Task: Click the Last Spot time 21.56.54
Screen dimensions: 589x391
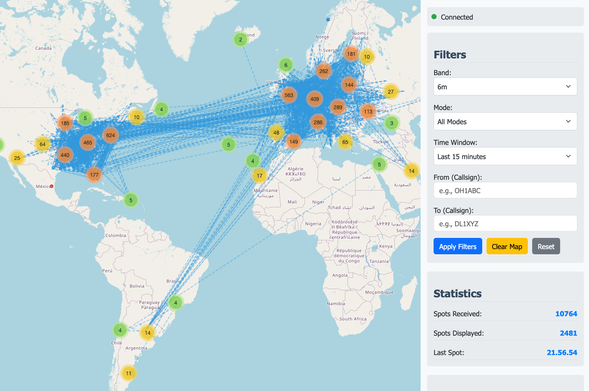Action: [562, 352]
